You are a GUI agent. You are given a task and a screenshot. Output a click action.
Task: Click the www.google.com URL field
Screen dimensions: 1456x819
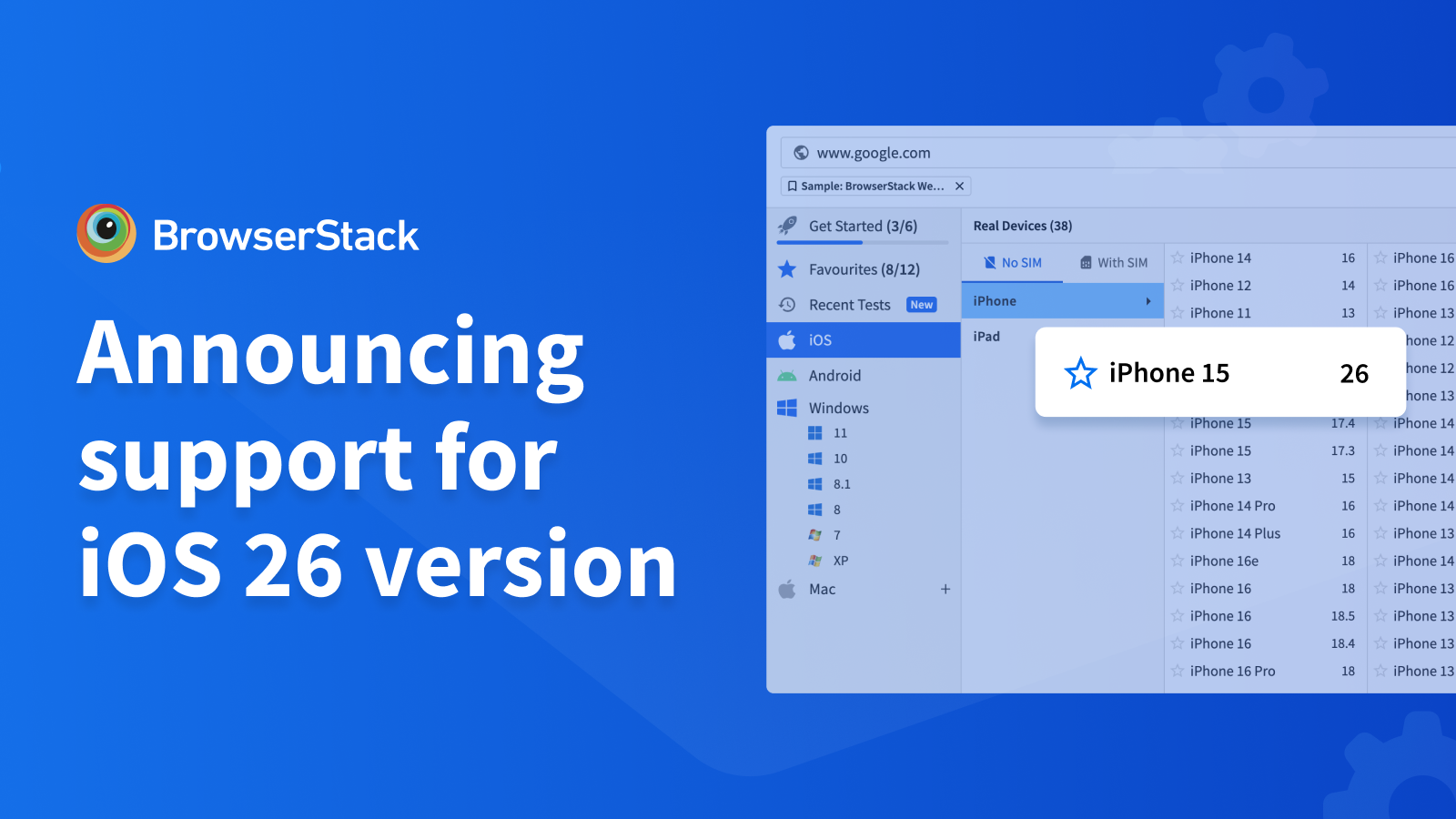pyautogui.click(x=1118, y=153)
